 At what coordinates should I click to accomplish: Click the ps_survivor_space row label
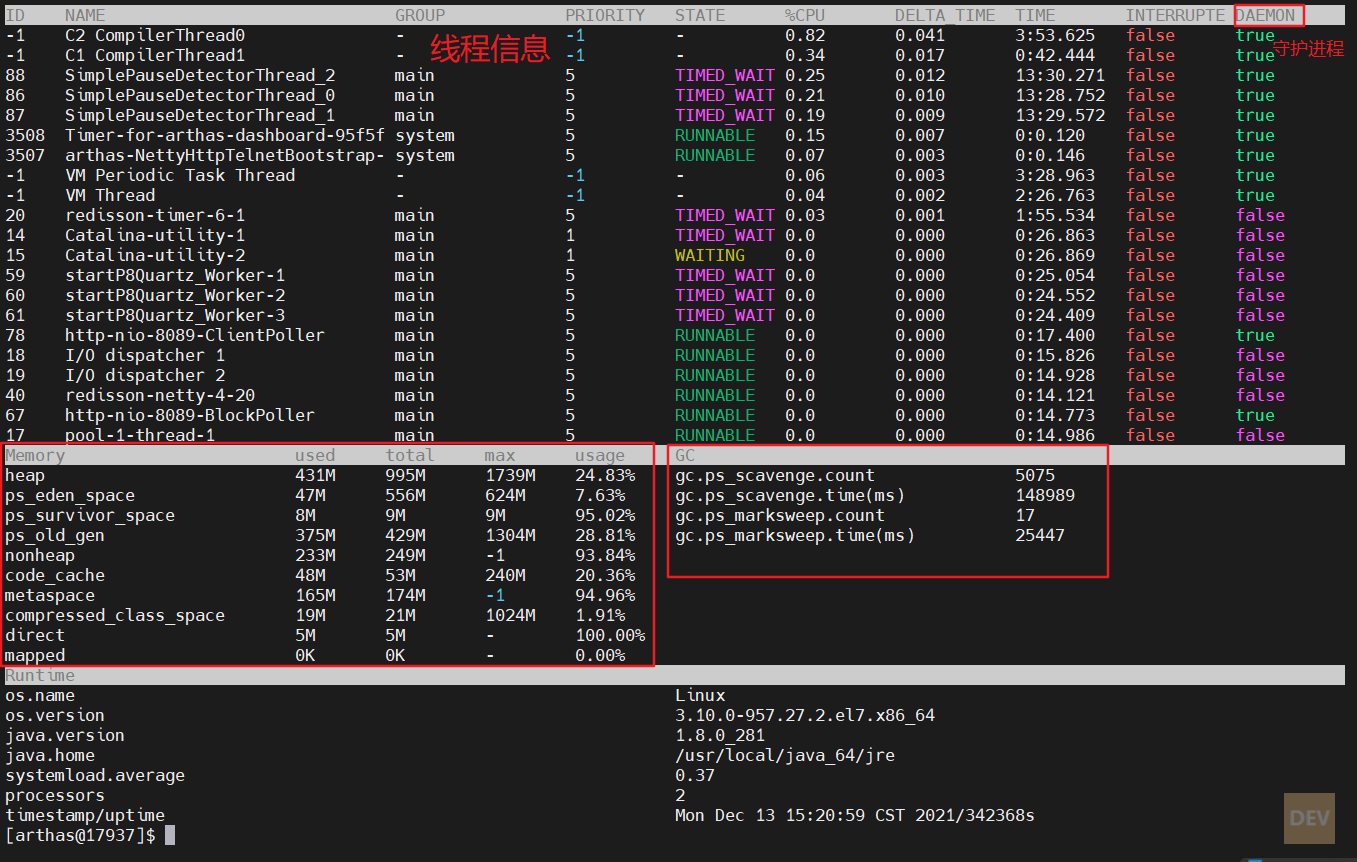coord(90,515)
